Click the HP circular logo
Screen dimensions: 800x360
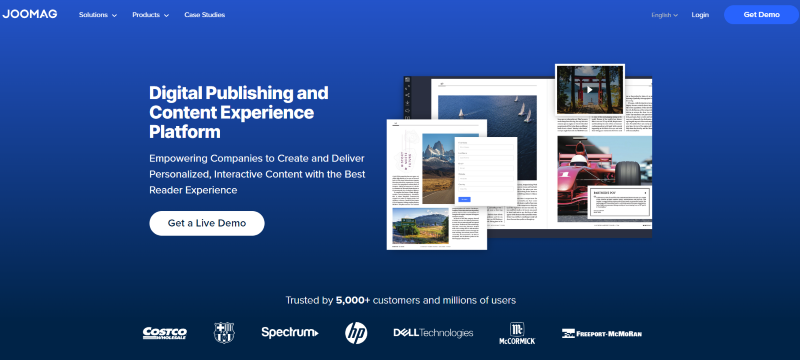(356, 333)
